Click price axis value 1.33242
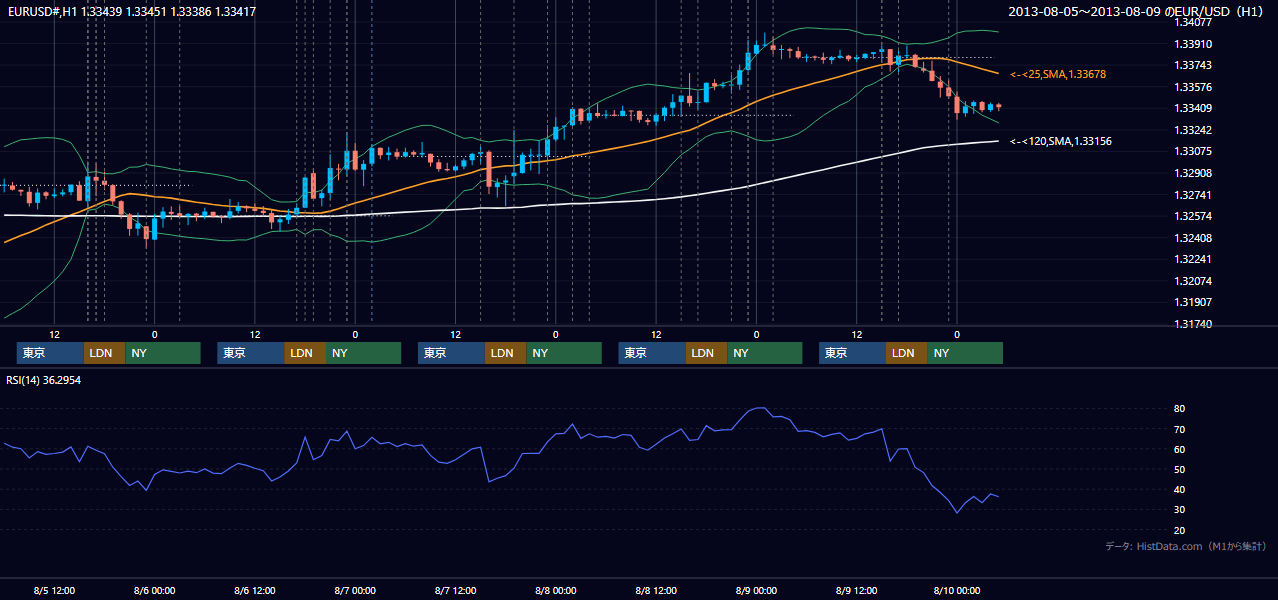This screenshot has width=1278, height=600. 1192,130
